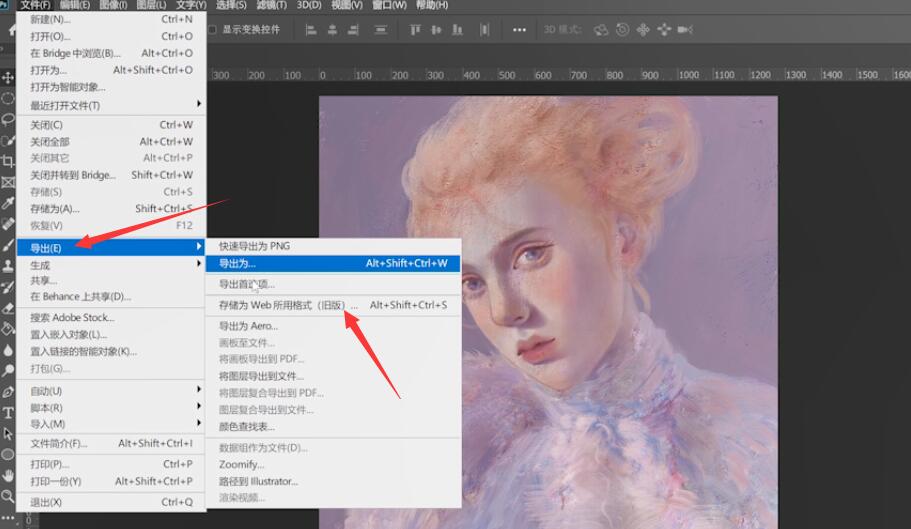Enable 显示变换控件 checkbox

[212, 30]
